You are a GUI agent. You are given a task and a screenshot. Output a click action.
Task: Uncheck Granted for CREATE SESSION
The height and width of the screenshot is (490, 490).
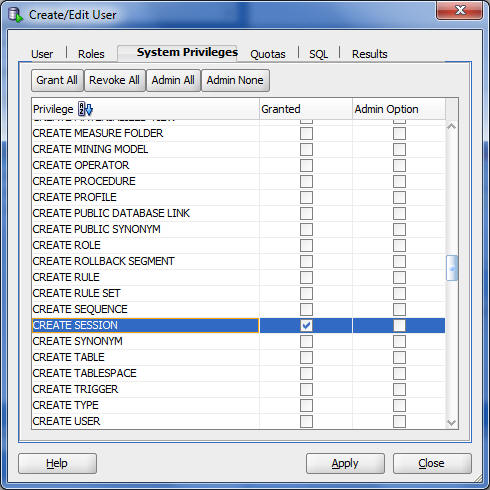click(x=306, y=325)
